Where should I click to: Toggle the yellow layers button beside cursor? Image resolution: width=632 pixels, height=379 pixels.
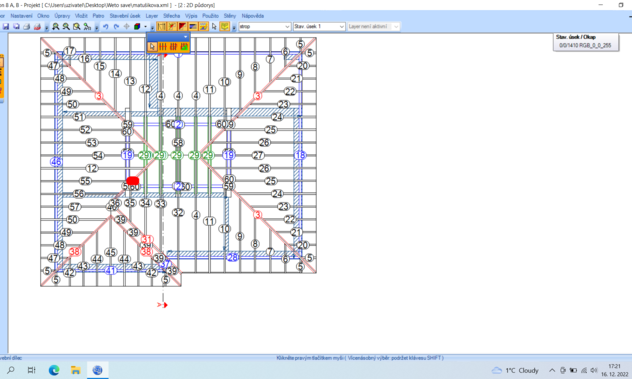pyautogui.click(x=225, y=27)
